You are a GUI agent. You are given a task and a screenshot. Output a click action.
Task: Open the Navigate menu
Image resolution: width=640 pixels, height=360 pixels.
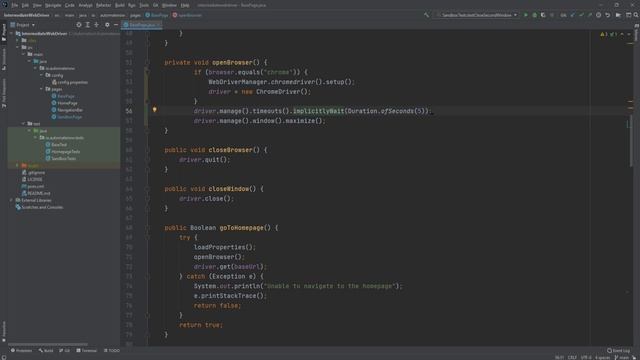coord(53,5)
